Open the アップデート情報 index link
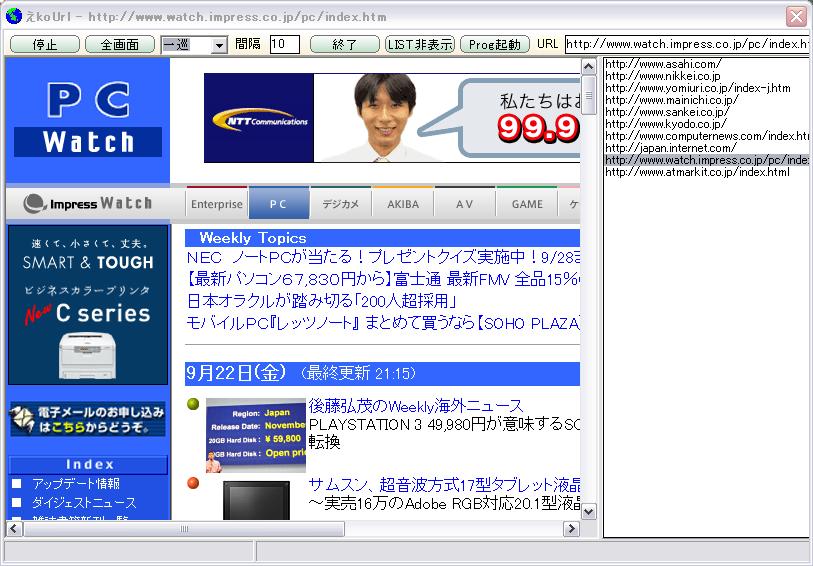 click(76, 484)
